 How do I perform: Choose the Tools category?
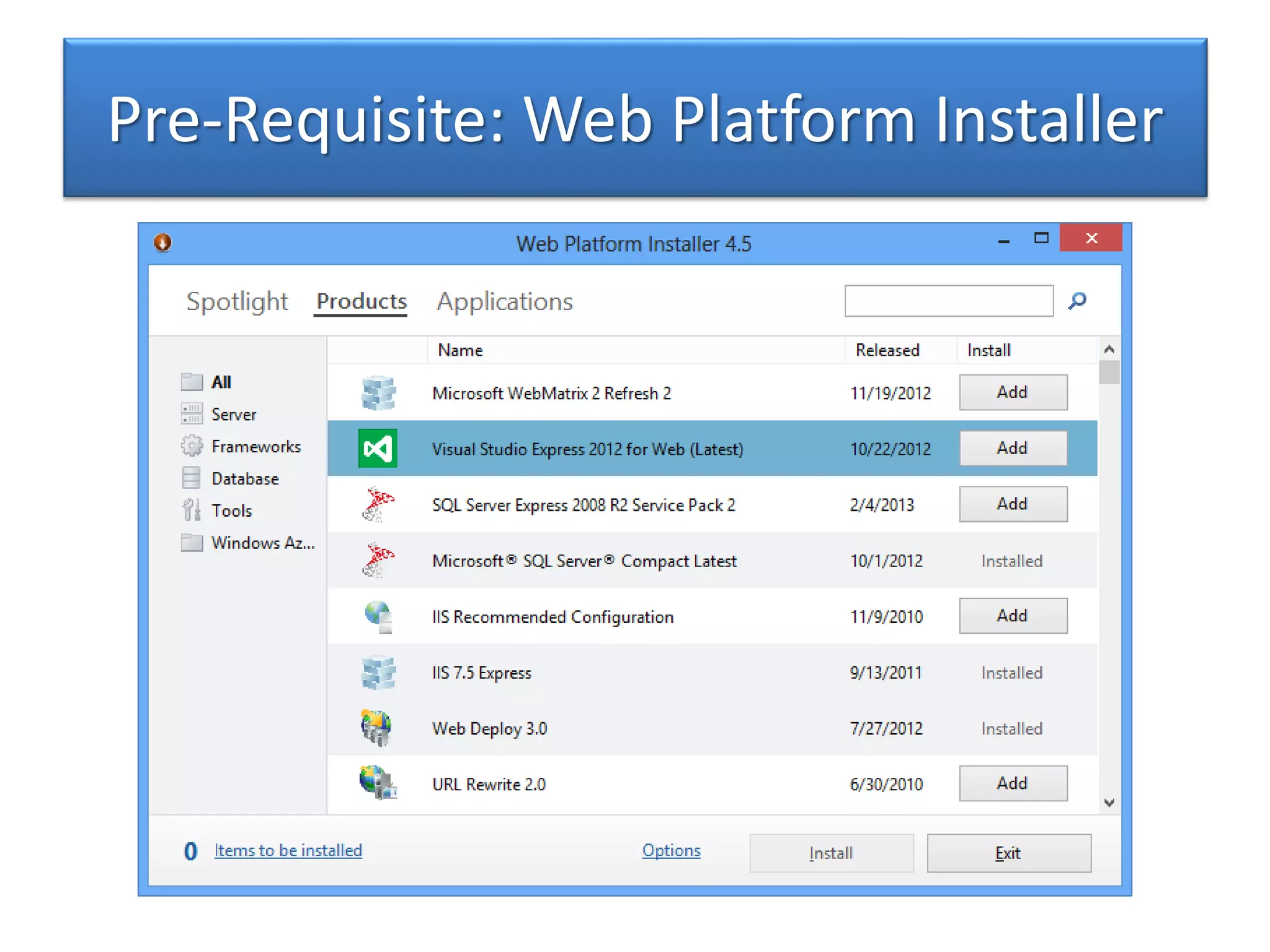(232, 511)
